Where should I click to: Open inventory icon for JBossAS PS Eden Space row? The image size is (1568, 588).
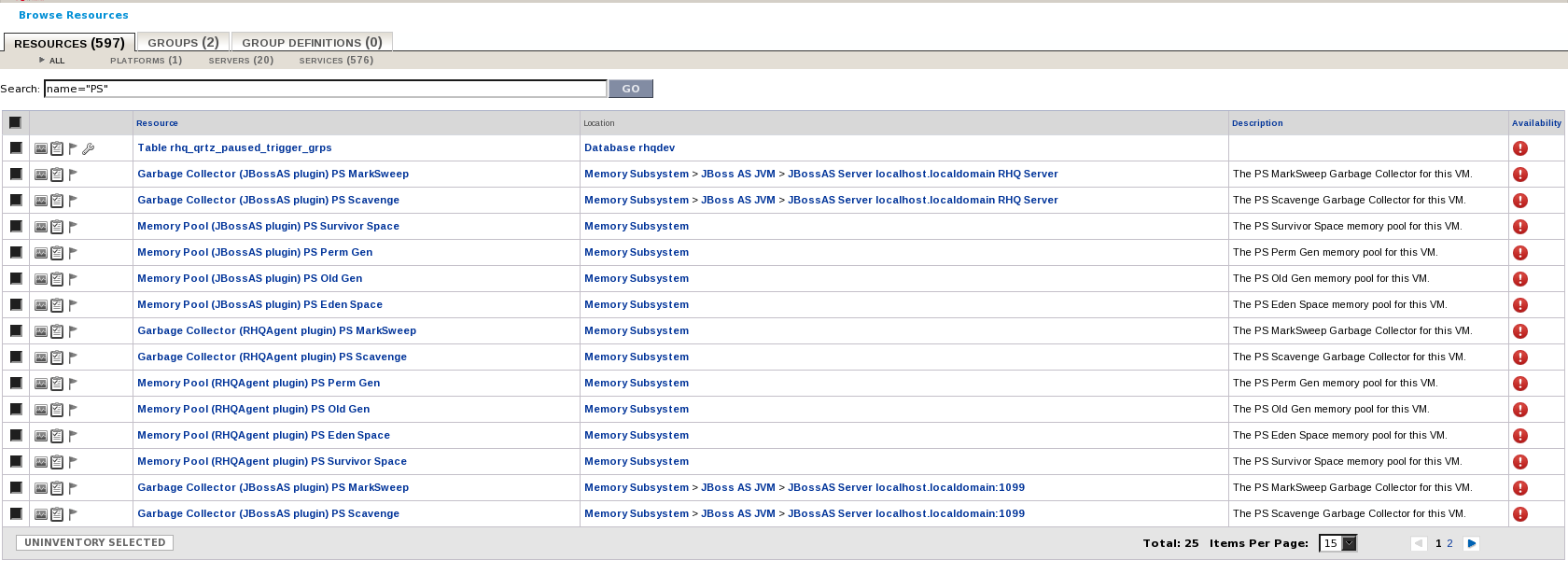coord(57,305)
